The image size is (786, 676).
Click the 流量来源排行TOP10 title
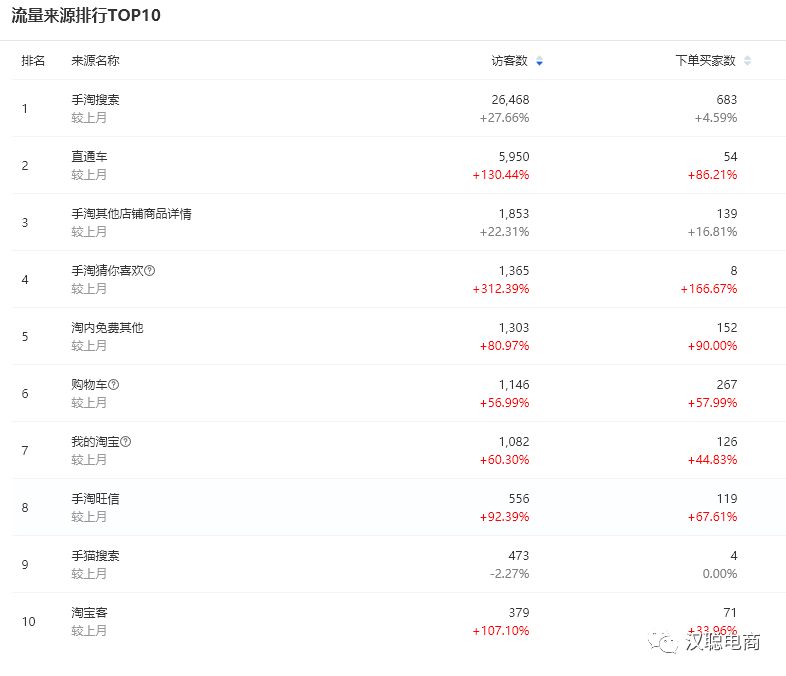click(x=86, y=16)
